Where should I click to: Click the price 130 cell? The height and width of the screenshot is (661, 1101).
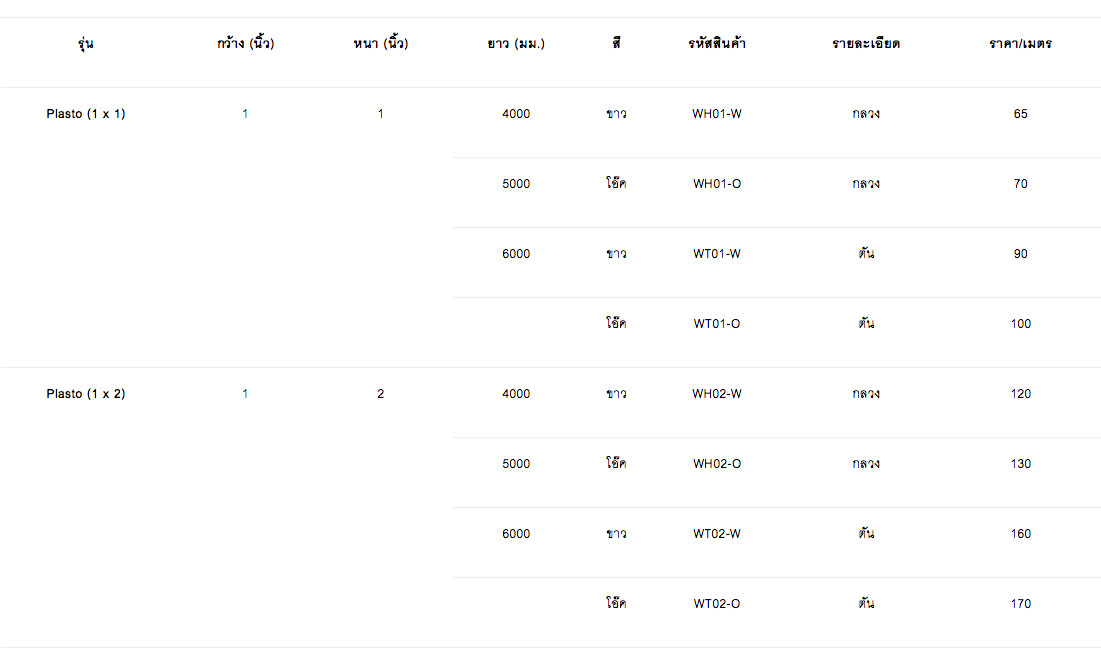coord(1020,464)
